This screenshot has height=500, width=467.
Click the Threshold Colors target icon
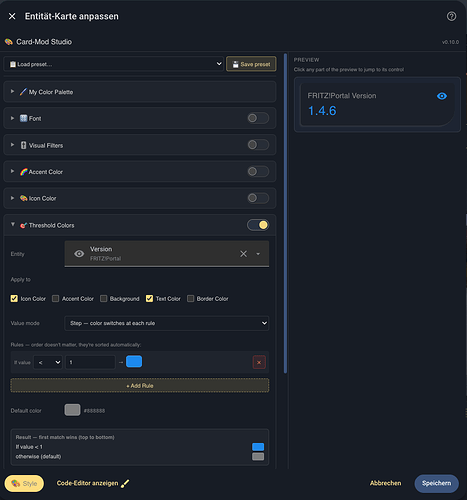pos(23,225)
